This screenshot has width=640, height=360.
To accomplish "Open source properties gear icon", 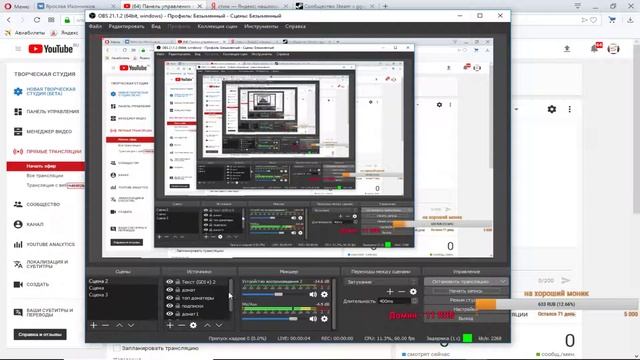I will (193, 325).
